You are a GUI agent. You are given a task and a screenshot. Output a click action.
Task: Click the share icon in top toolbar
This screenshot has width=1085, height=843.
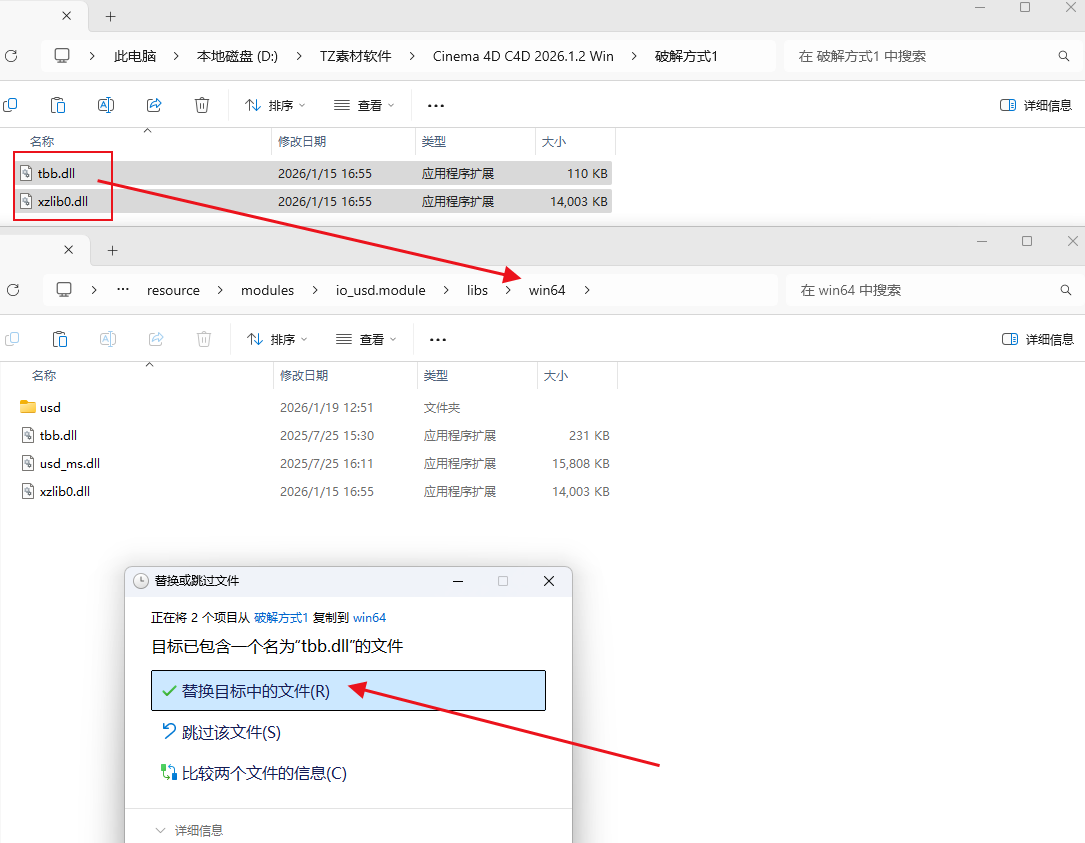pyautogui.click(x=154, y=105)
